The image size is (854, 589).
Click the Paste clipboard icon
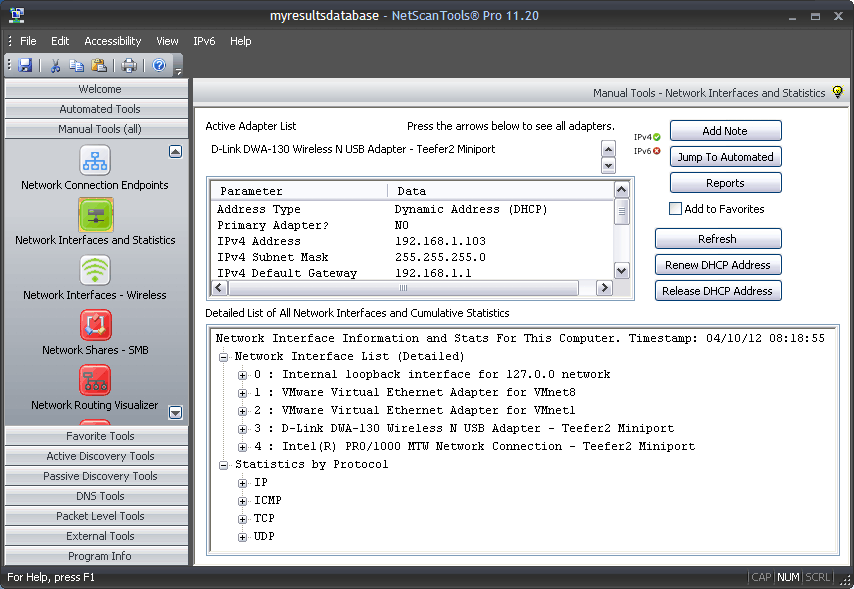click(99, 65)
